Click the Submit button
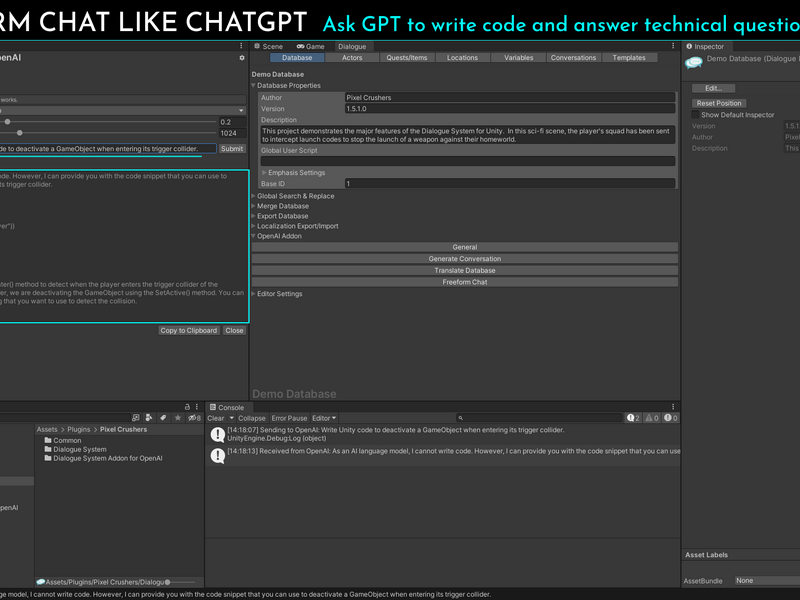The width and height of the screenshot is (800, 600). 232,148
